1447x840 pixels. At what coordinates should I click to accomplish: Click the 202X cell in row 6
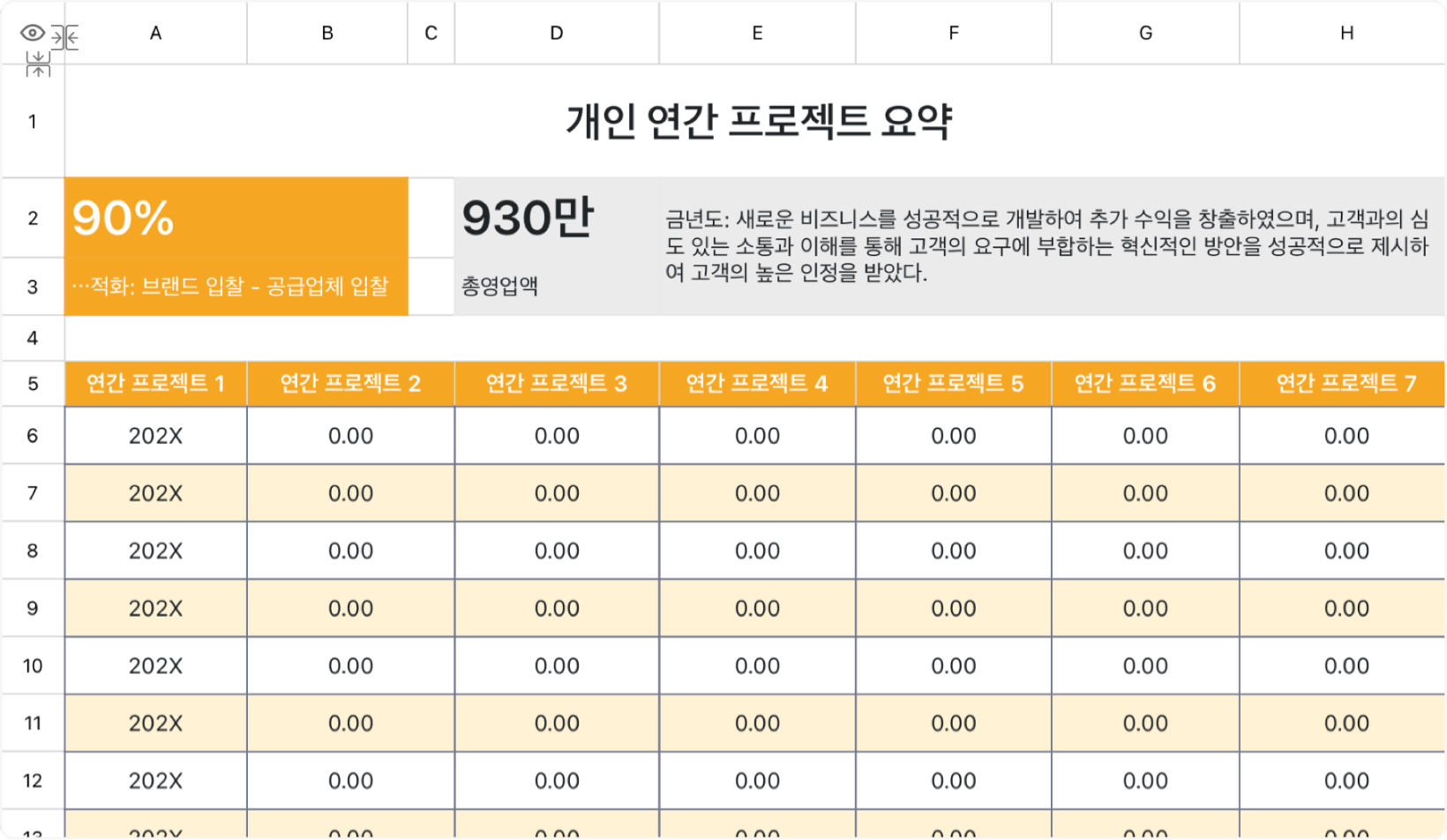tap(155, 435)
